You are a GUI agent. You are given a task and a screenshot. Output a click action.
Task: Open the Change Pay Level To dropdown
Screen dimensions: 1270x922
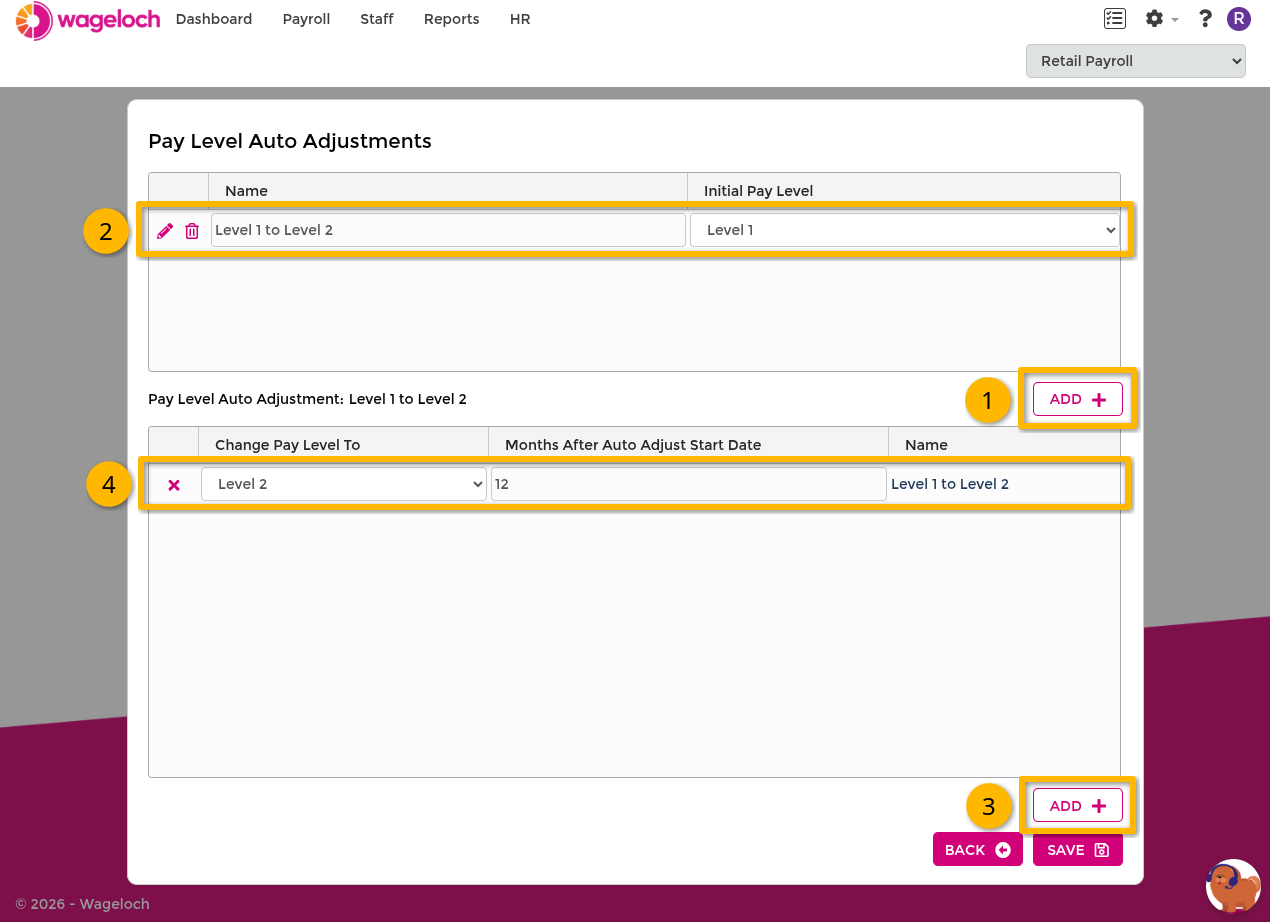point(344,484)
